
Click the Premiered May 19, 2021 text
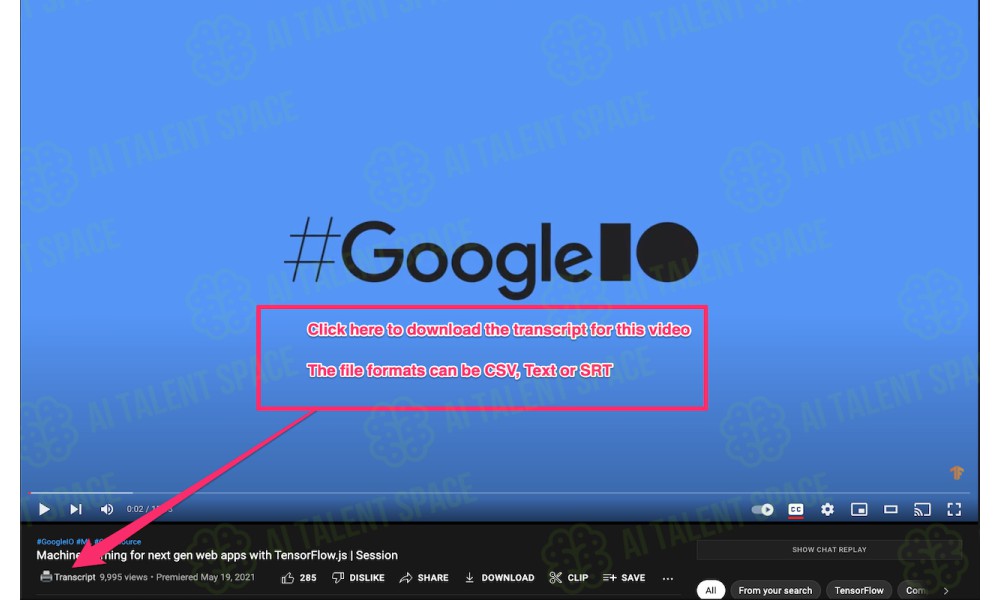(205, 577)
